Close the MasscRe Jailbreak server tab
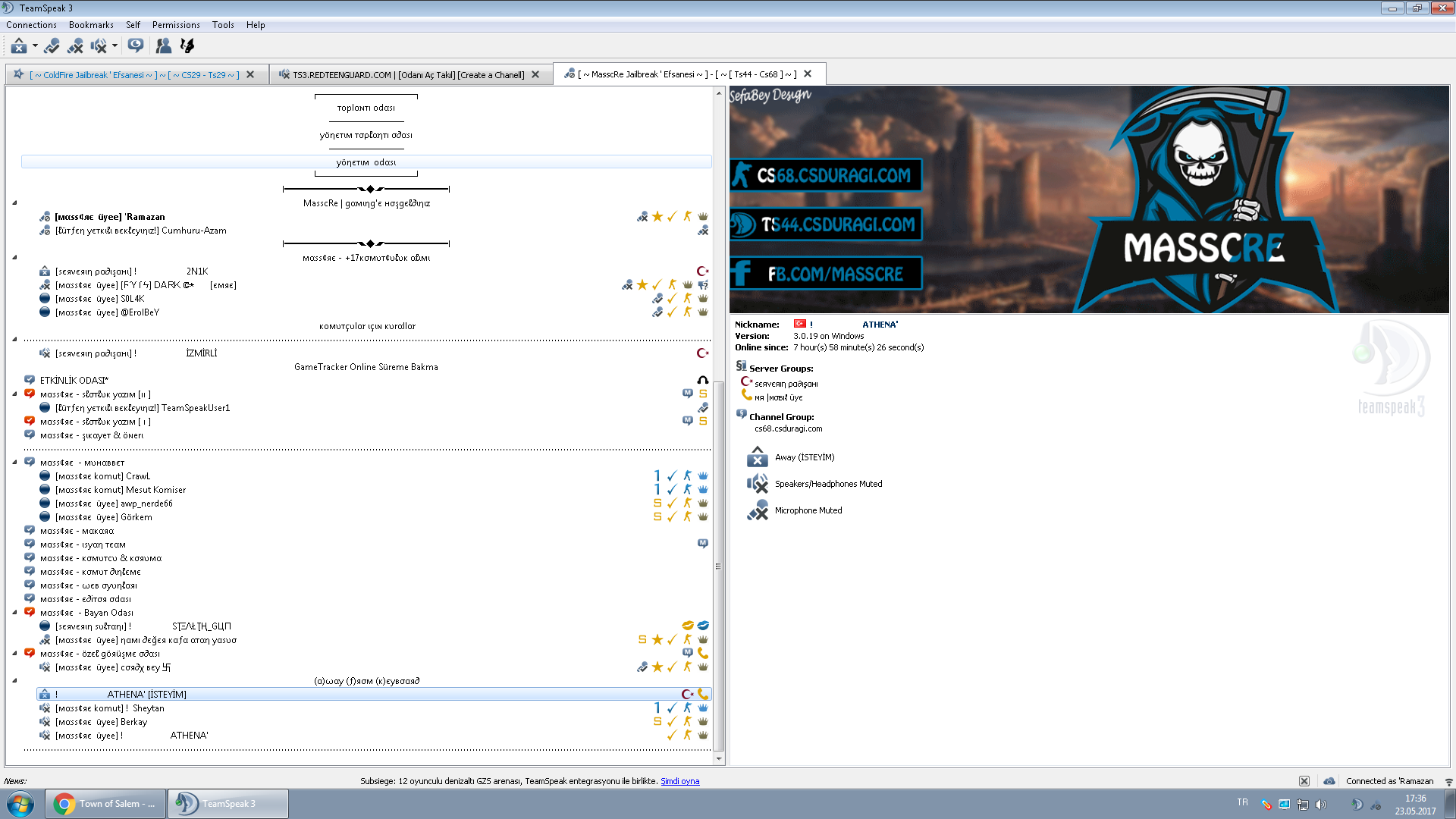This screenshot has width=1456, height=819. click(808, 74)
